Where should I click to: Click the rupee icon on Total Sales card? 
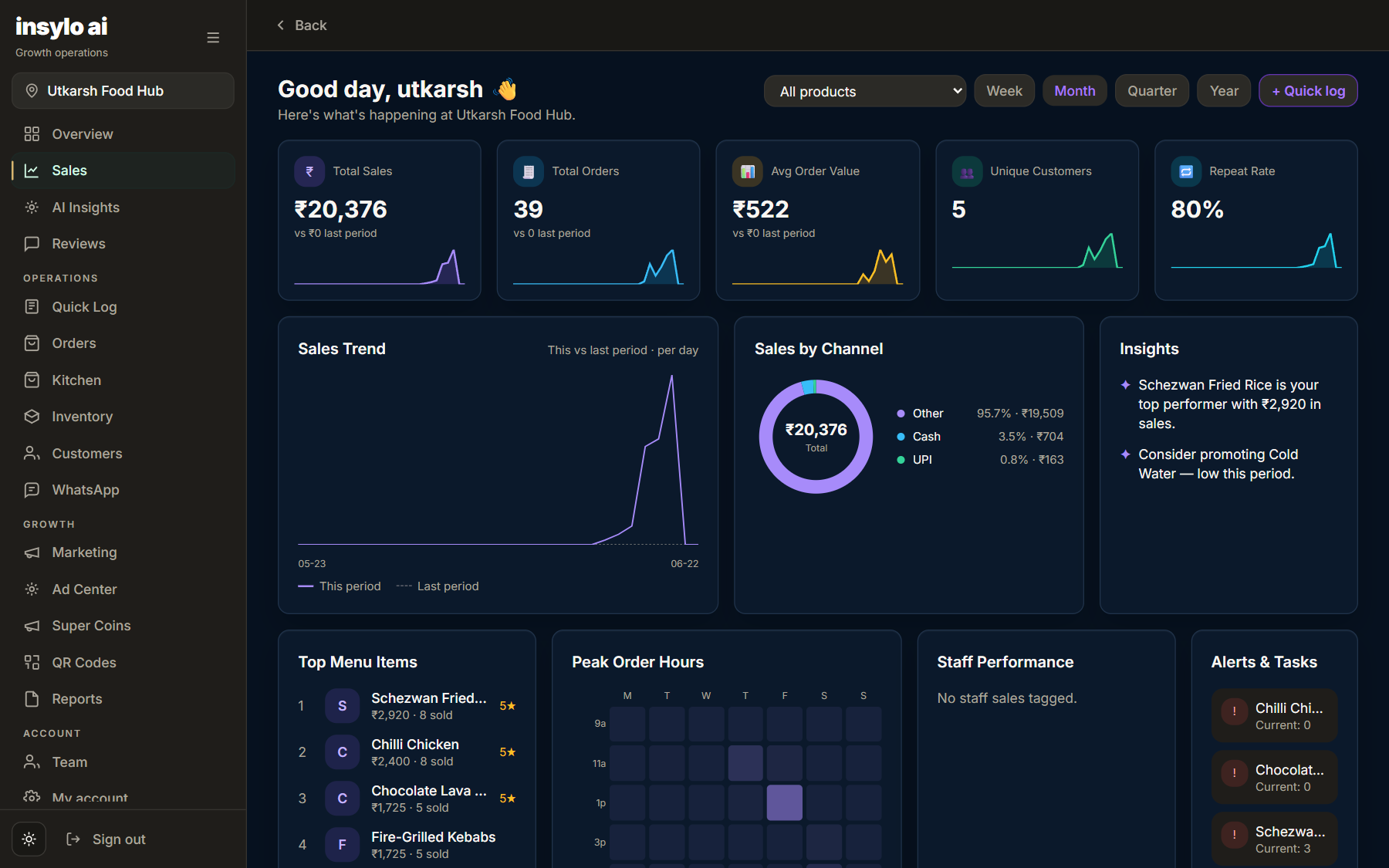309,171
